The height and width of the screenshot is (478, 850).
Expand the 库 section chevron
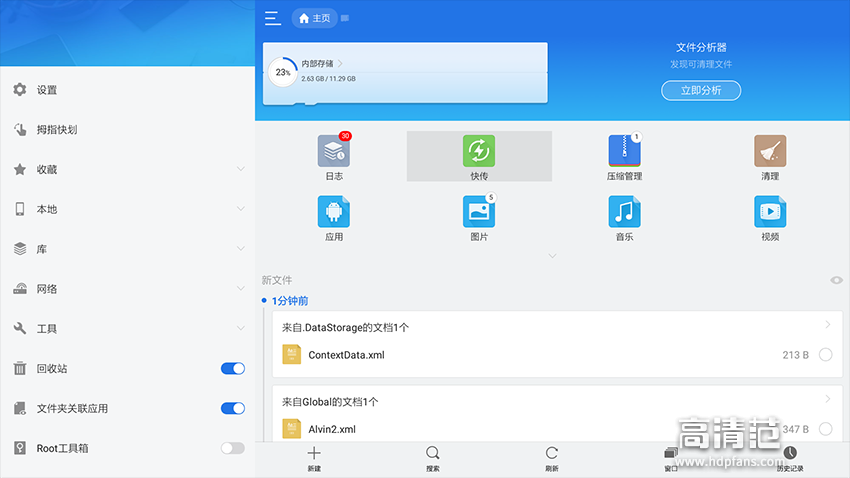click(241, 249)
